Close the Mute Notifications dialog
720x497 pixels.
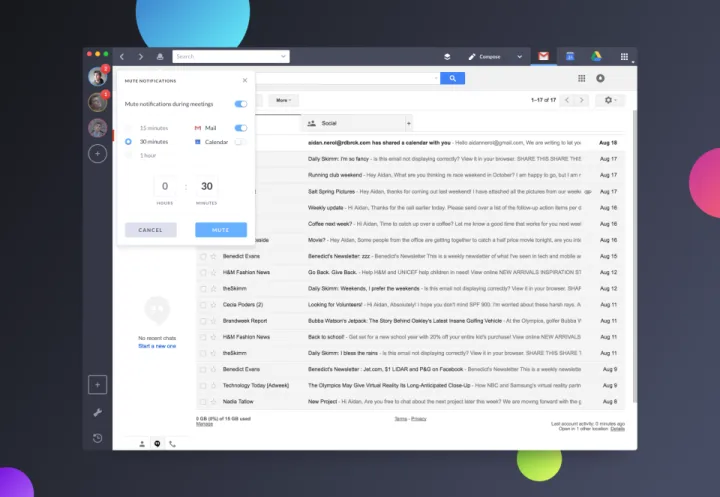click(245, 80)
